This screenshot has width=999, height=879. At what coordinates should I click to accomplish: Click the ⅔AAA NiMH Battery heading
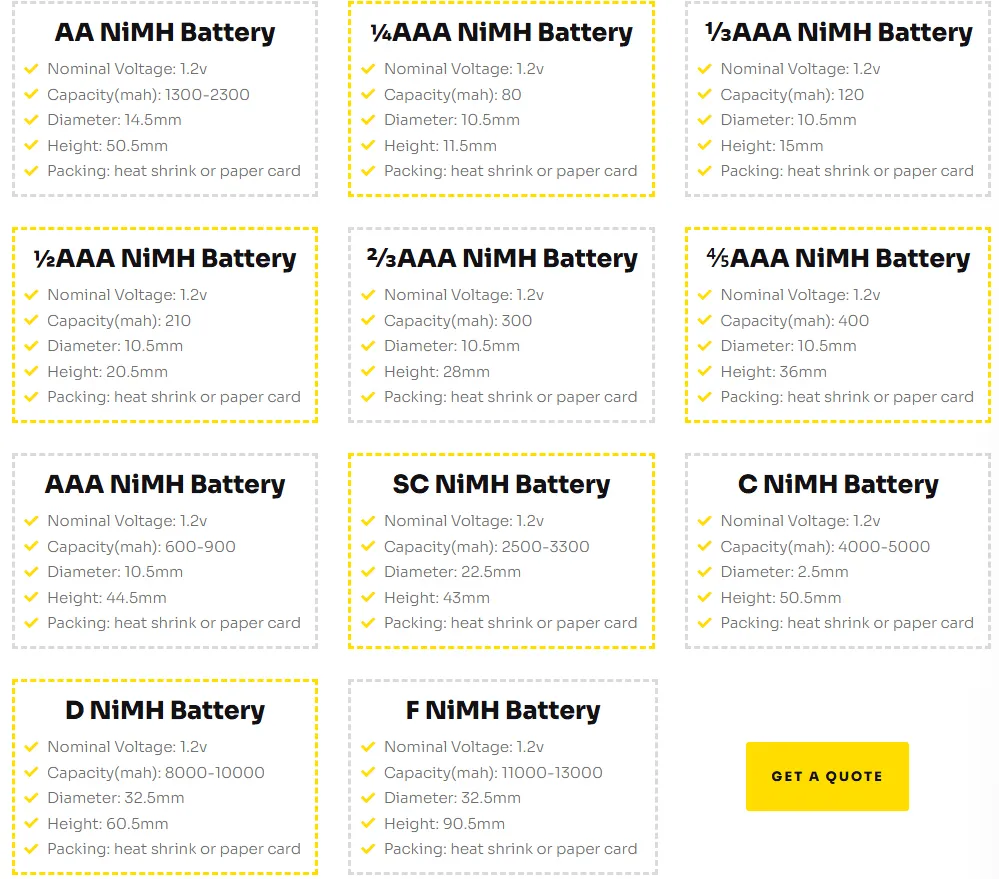[501, 259]
